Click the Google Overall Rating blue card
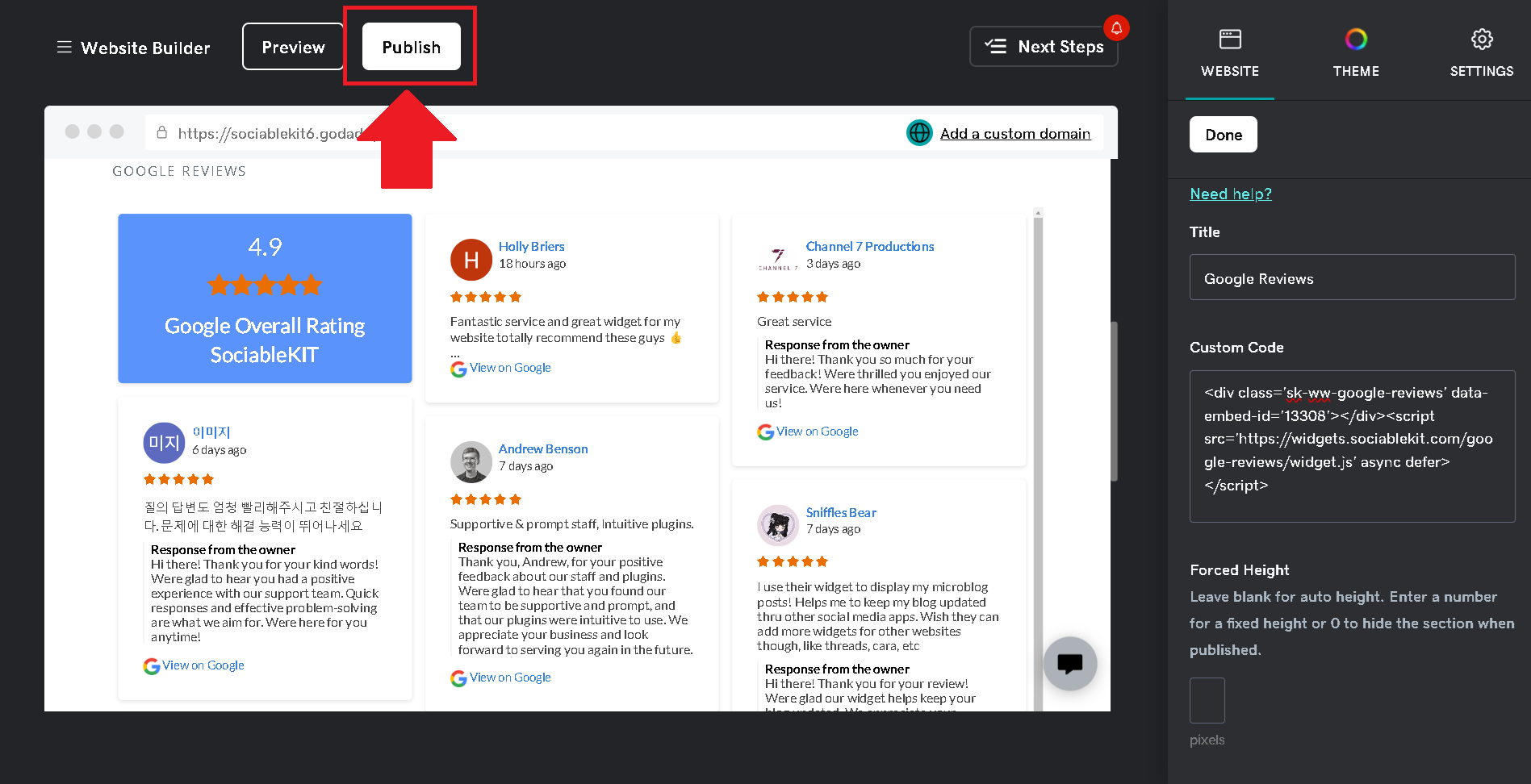Viewport: 1531px width, 784px height. 265,298
